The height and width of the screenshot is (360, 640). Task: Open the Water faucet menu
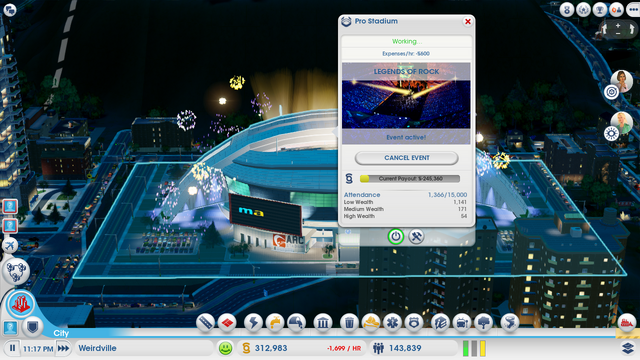coord(275,322)
